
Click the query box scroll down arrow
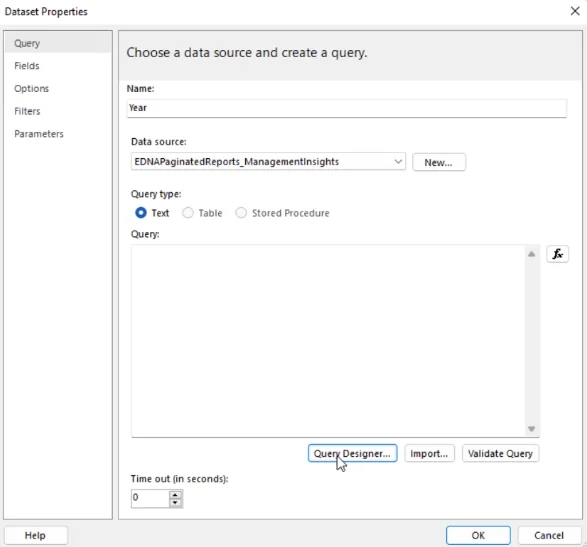(x=531, y=429)
